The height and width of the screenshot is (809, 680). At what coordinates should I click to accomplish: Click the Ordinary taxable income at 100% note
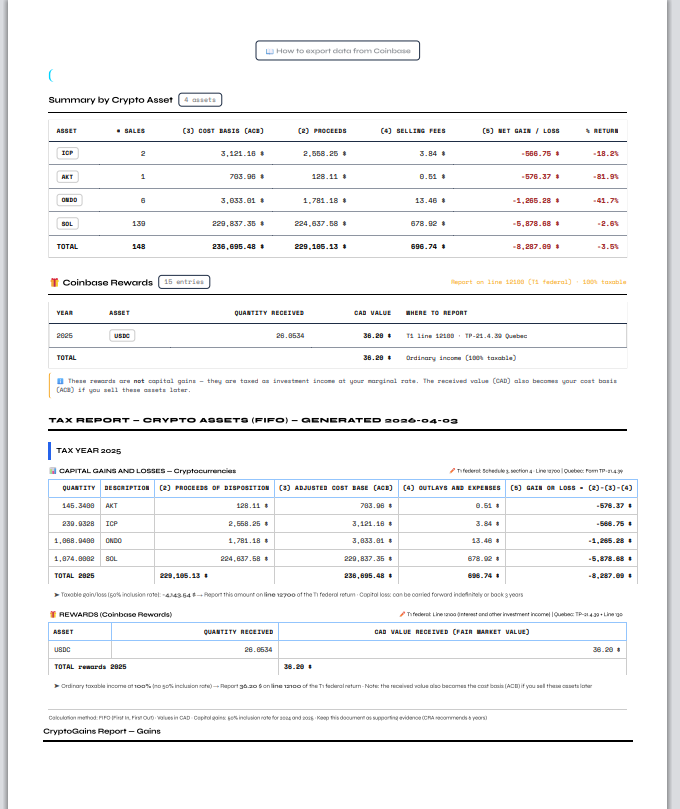[323, 686]
